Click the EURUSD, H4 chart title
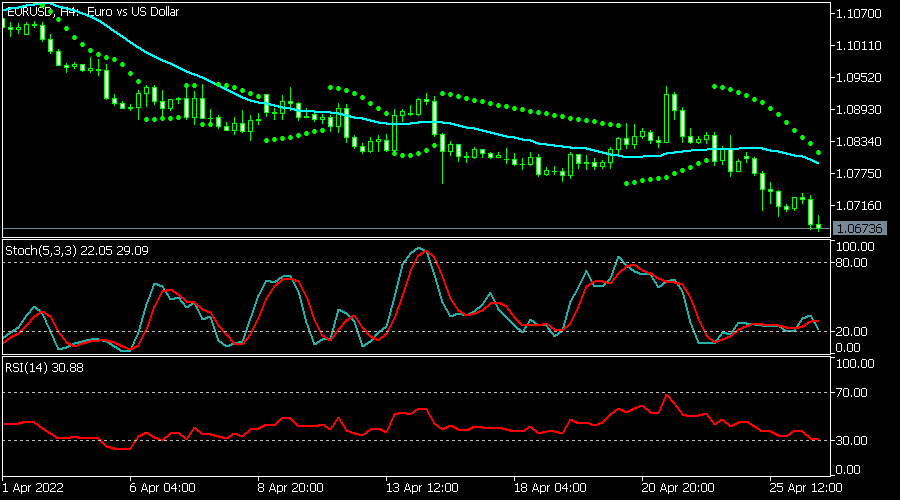 [92, 11]
